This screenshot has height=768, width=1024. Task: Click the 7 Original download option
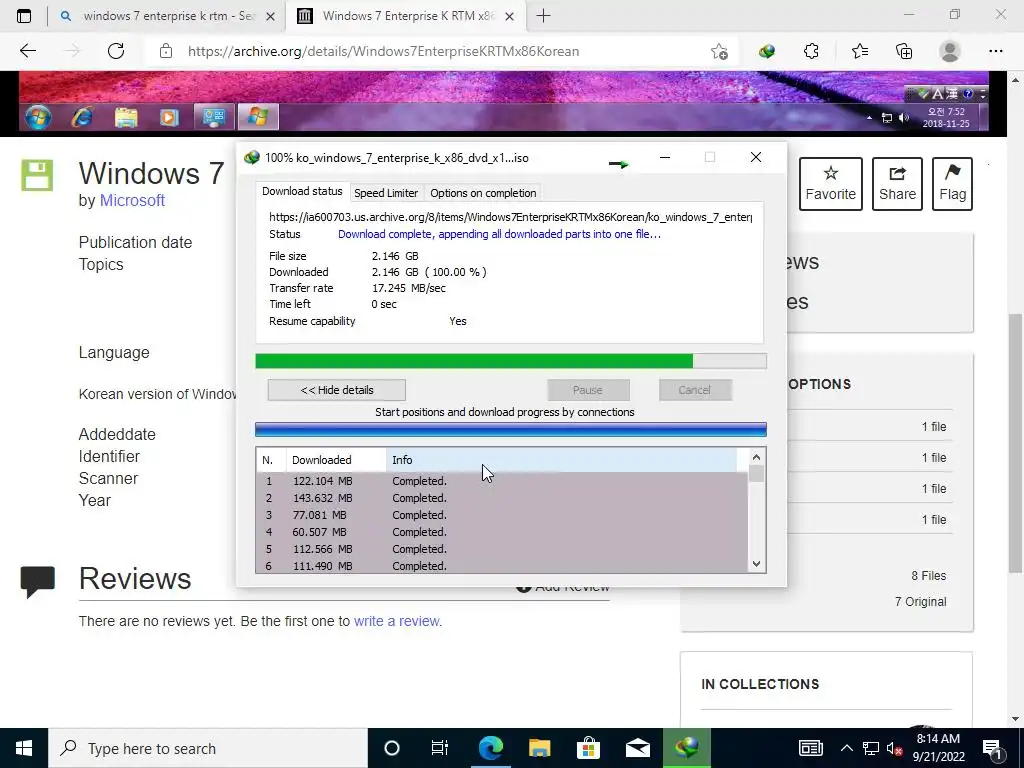[920, 601]
